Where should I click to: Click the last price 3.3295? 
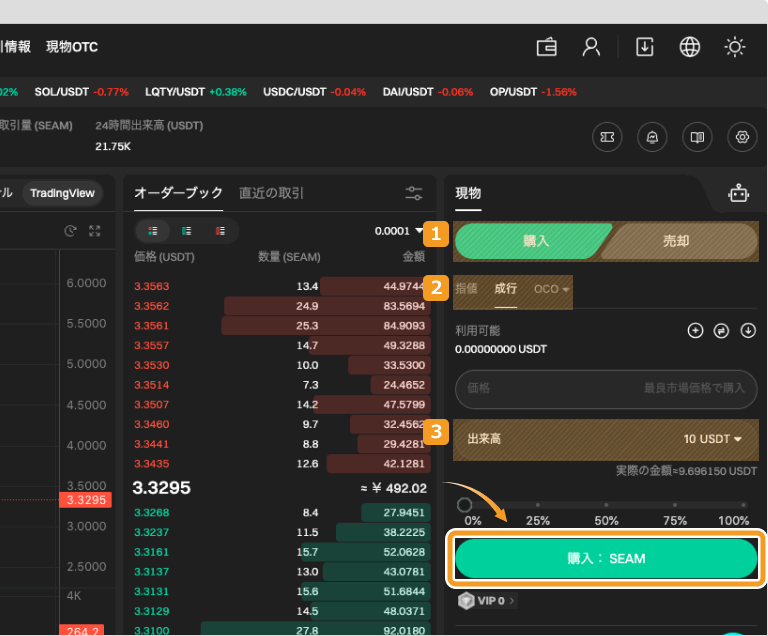(162, 488)
